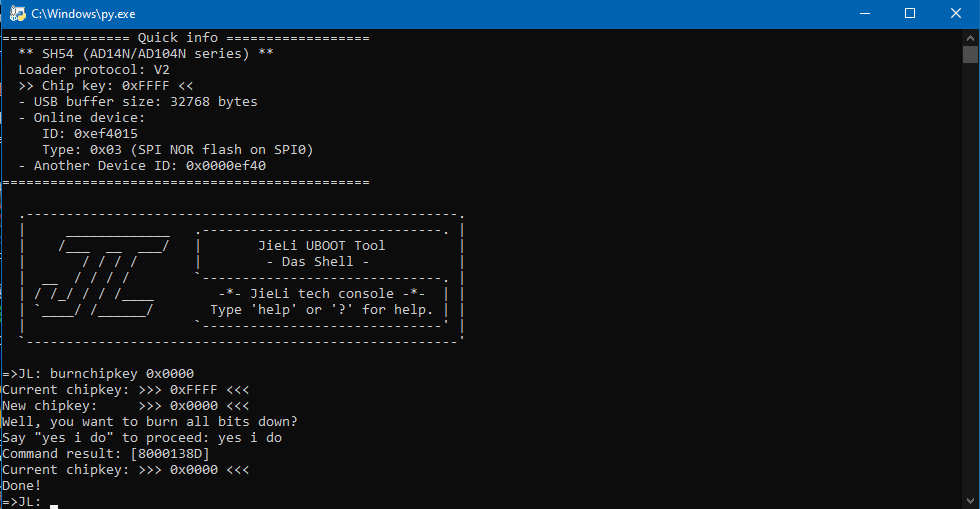Click the 'Command result: [8000138D]' line
Image resolution: width=980 pixels, height=509 pixels.
(106, 454)
